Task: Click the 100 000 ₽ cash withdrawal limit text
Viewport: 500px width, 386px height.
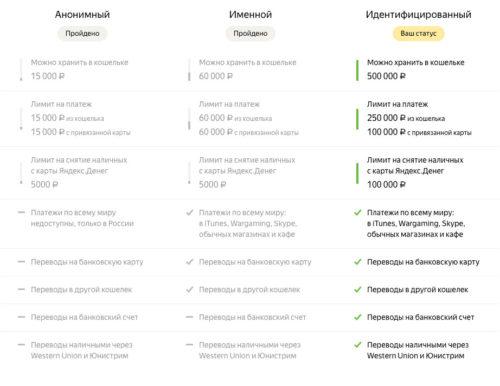Action: click(x=386, y=185)
